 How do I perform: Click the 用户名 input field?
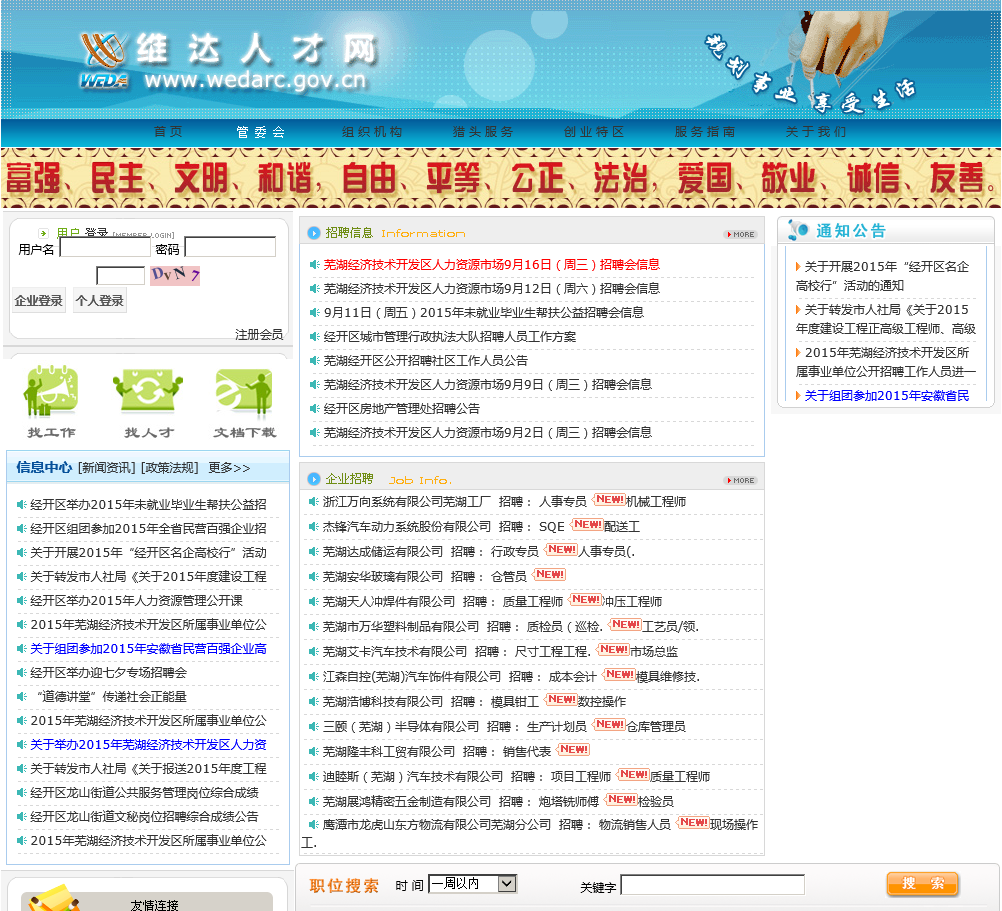[x=105, y=247]
